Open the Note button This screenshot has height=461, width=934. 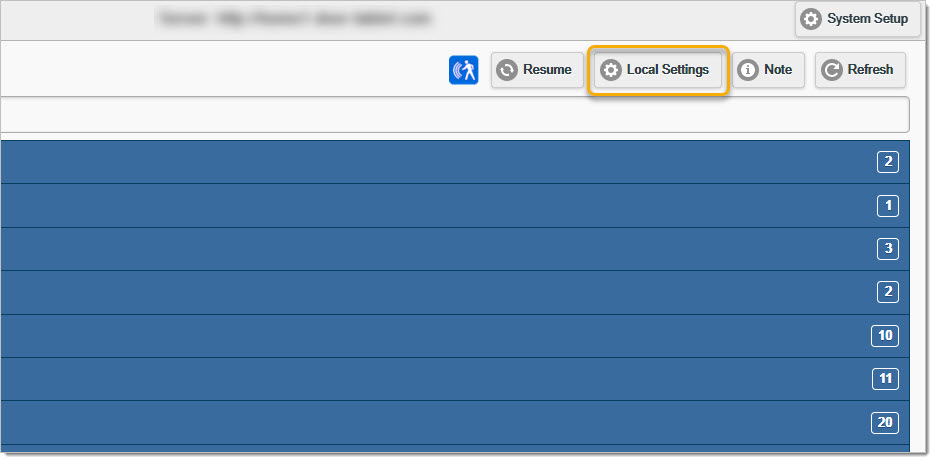click(768, 70)
